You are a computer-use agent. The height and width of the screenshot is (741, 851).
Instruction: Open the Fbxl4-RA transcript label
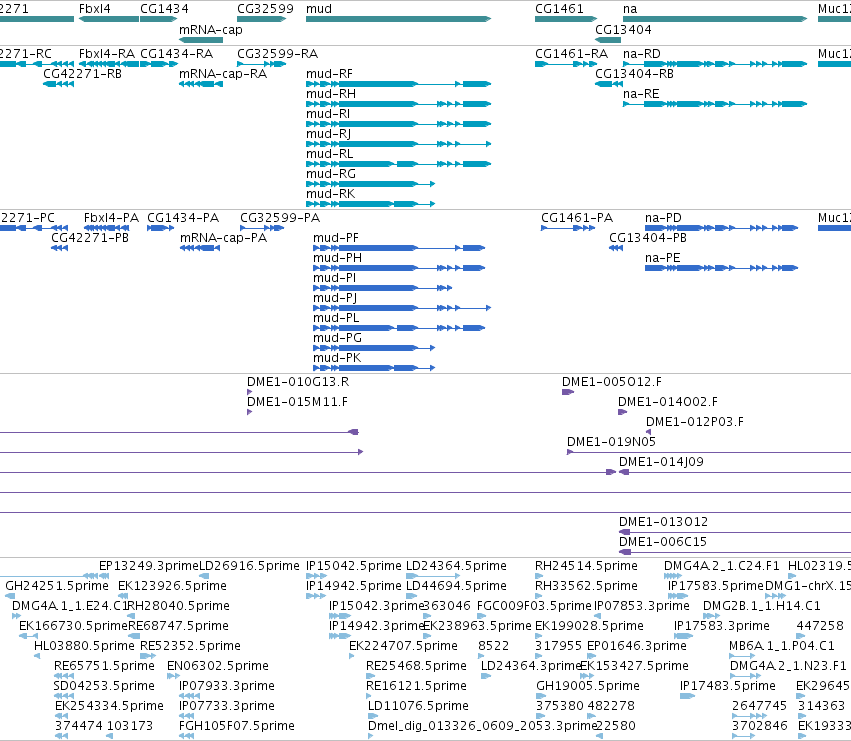(106, 54)
